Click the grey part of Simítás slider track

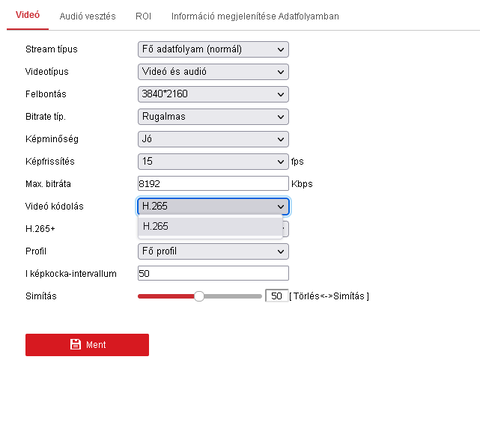[x=233, y=296]
